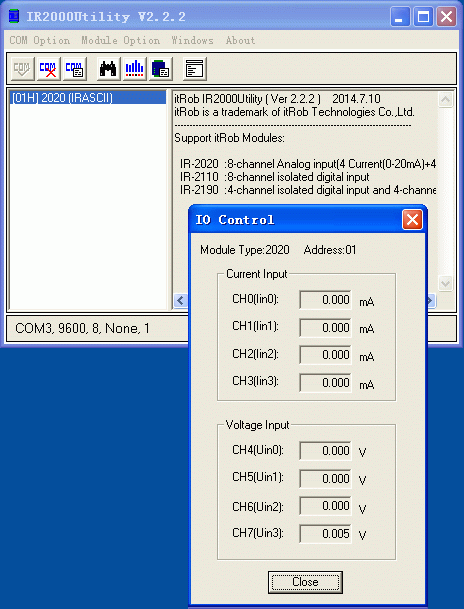
Task: Open the Windows menu
Action: tap(193, 40)
